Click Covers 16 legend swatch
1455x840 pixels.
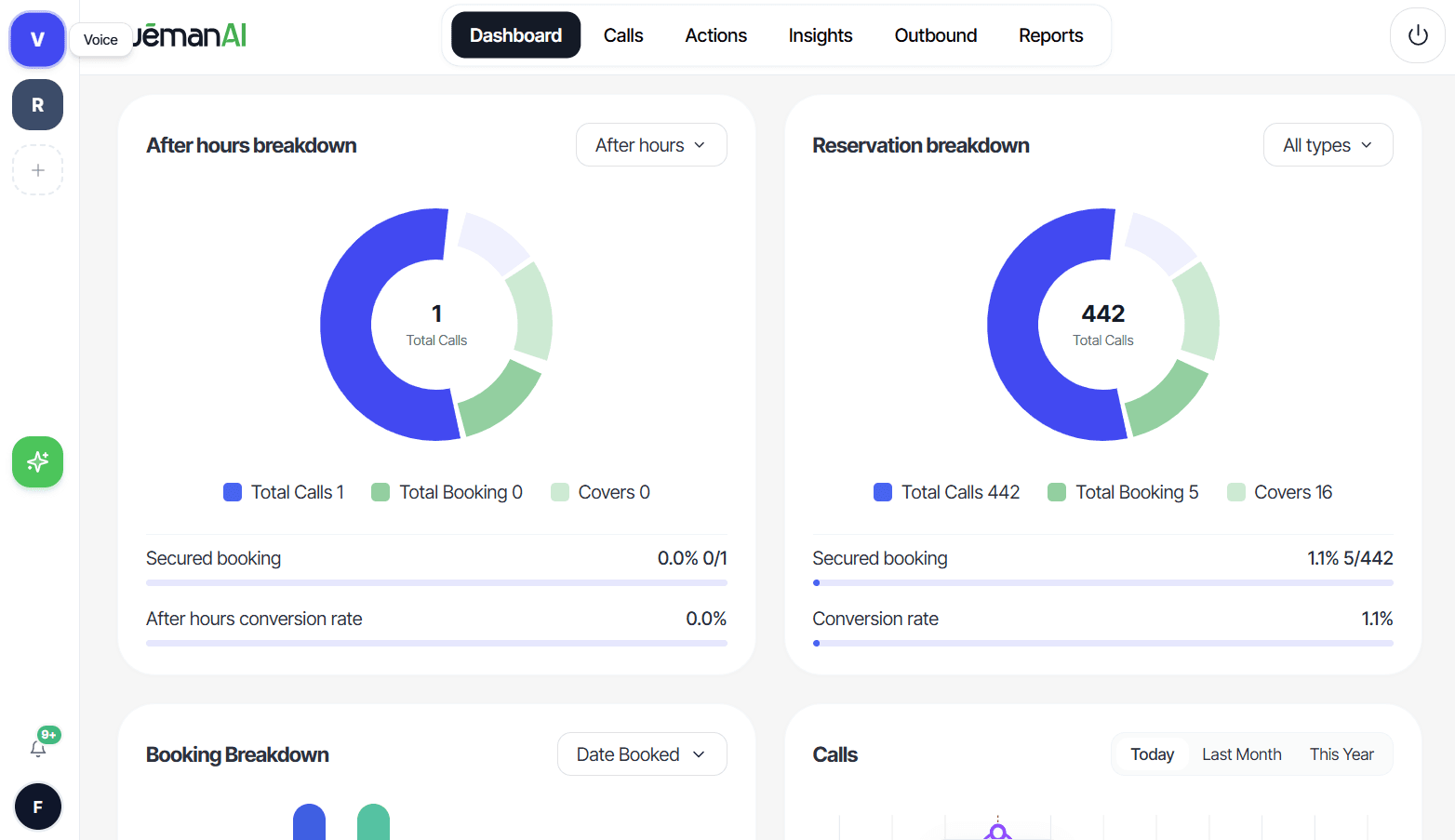[x=1236, y=492]
